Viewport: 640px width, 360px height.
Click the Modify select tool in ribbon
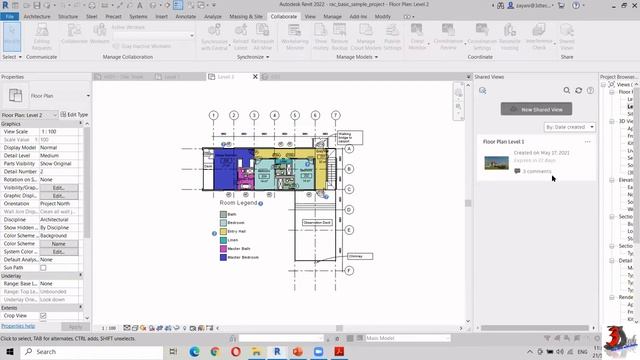click(x=12, y=37)
